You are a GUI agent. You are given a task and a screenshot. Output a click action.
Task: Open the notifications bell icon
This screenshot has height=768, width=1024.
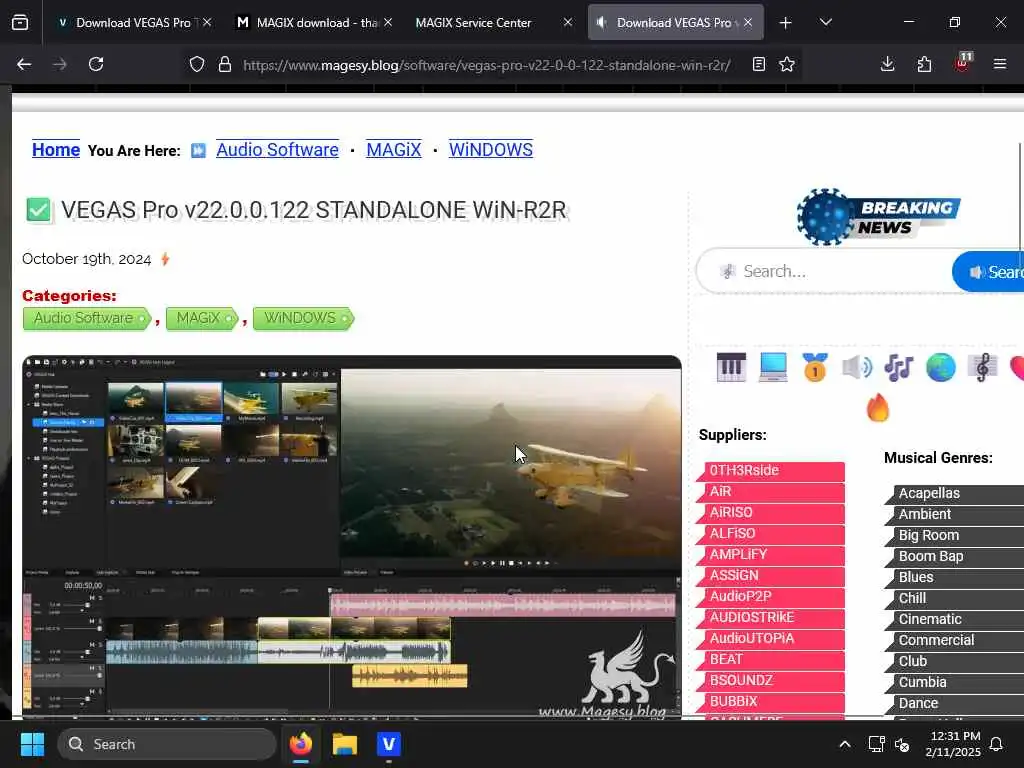(997, 744)
